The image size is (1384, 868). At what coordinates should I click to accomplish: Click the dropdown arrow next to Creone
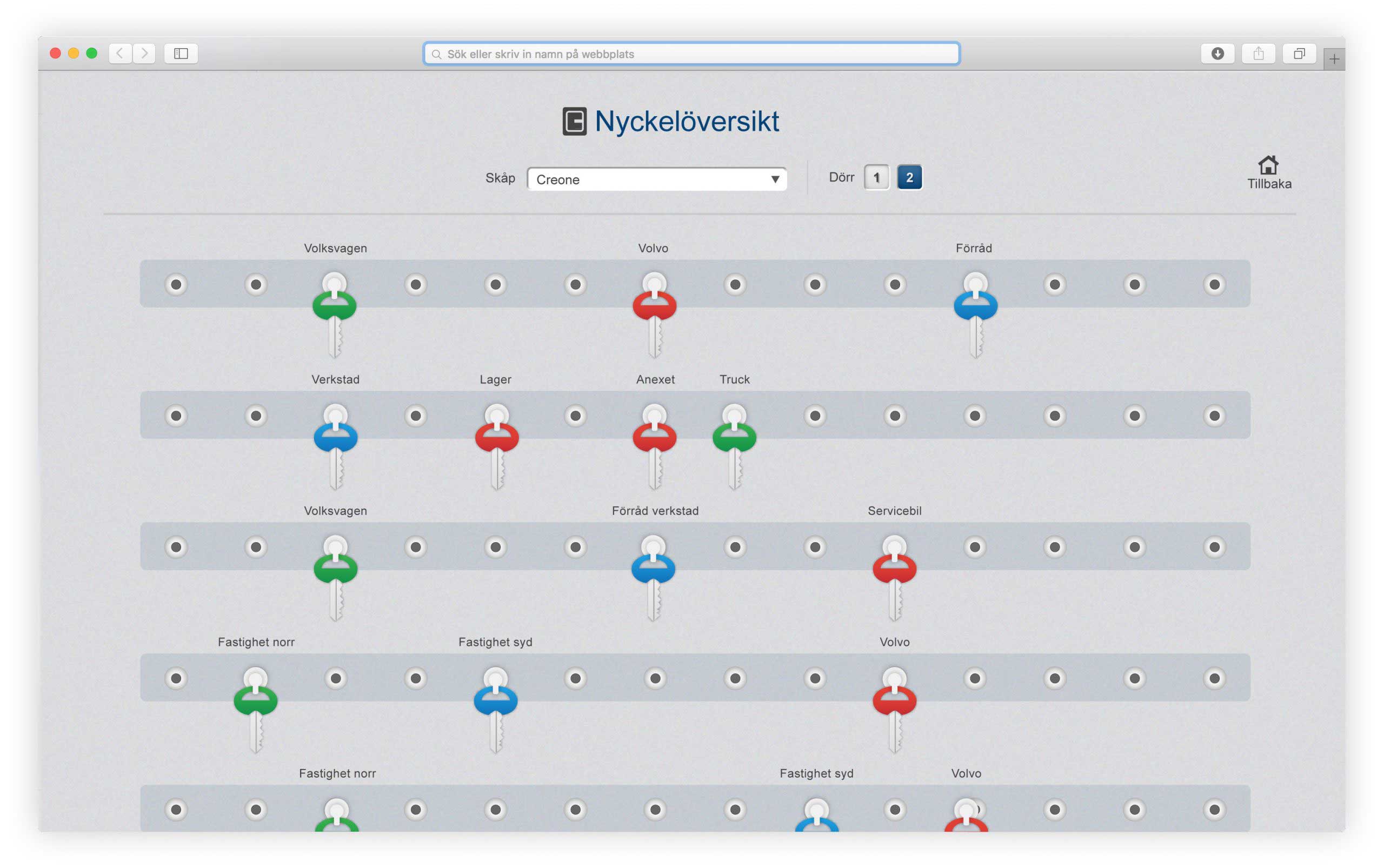[x=775, y=179]
